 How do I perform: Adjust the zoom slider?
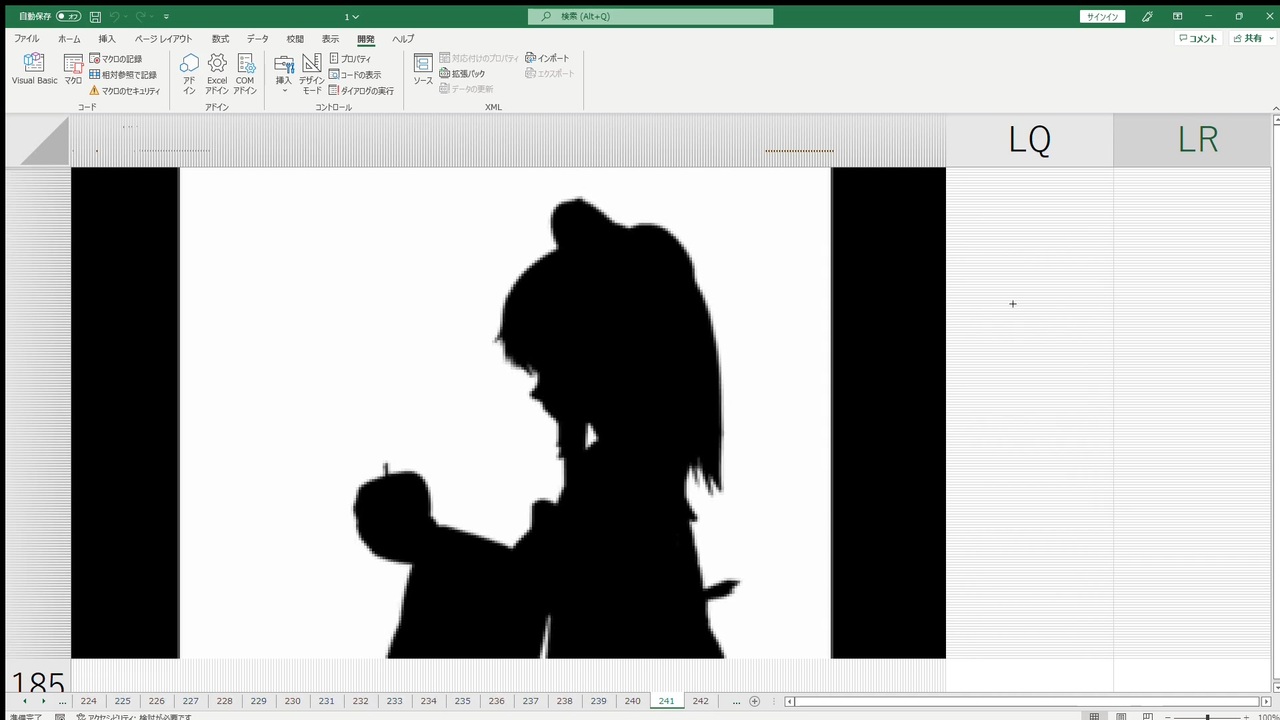pyautogui.click(x=1208, y=716)
